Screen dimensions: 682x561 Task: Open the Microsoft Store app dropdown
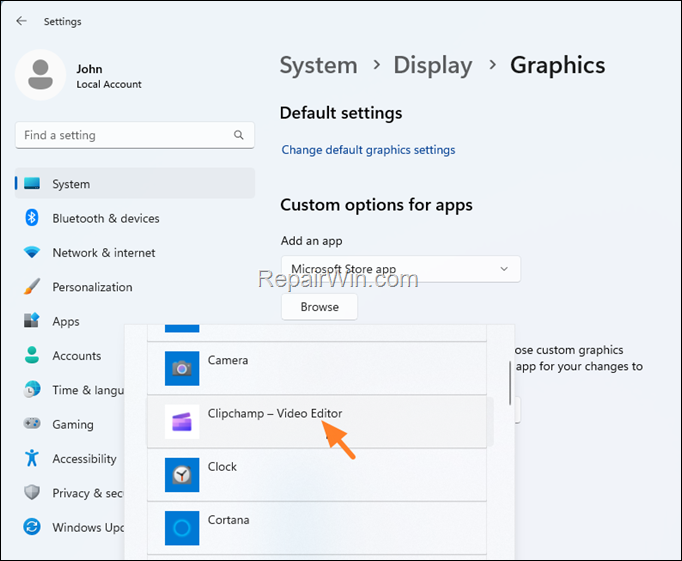(x=401, y=269)
